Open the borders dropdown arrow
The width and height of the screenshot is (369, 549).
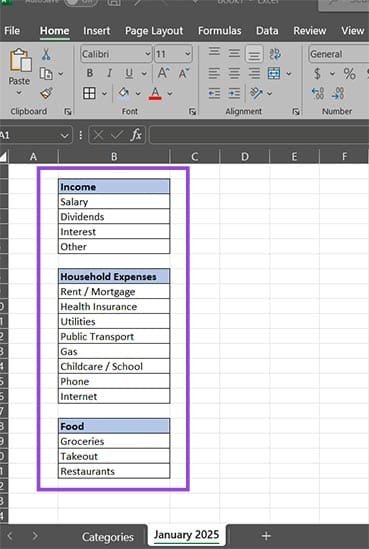pos(104,93)
